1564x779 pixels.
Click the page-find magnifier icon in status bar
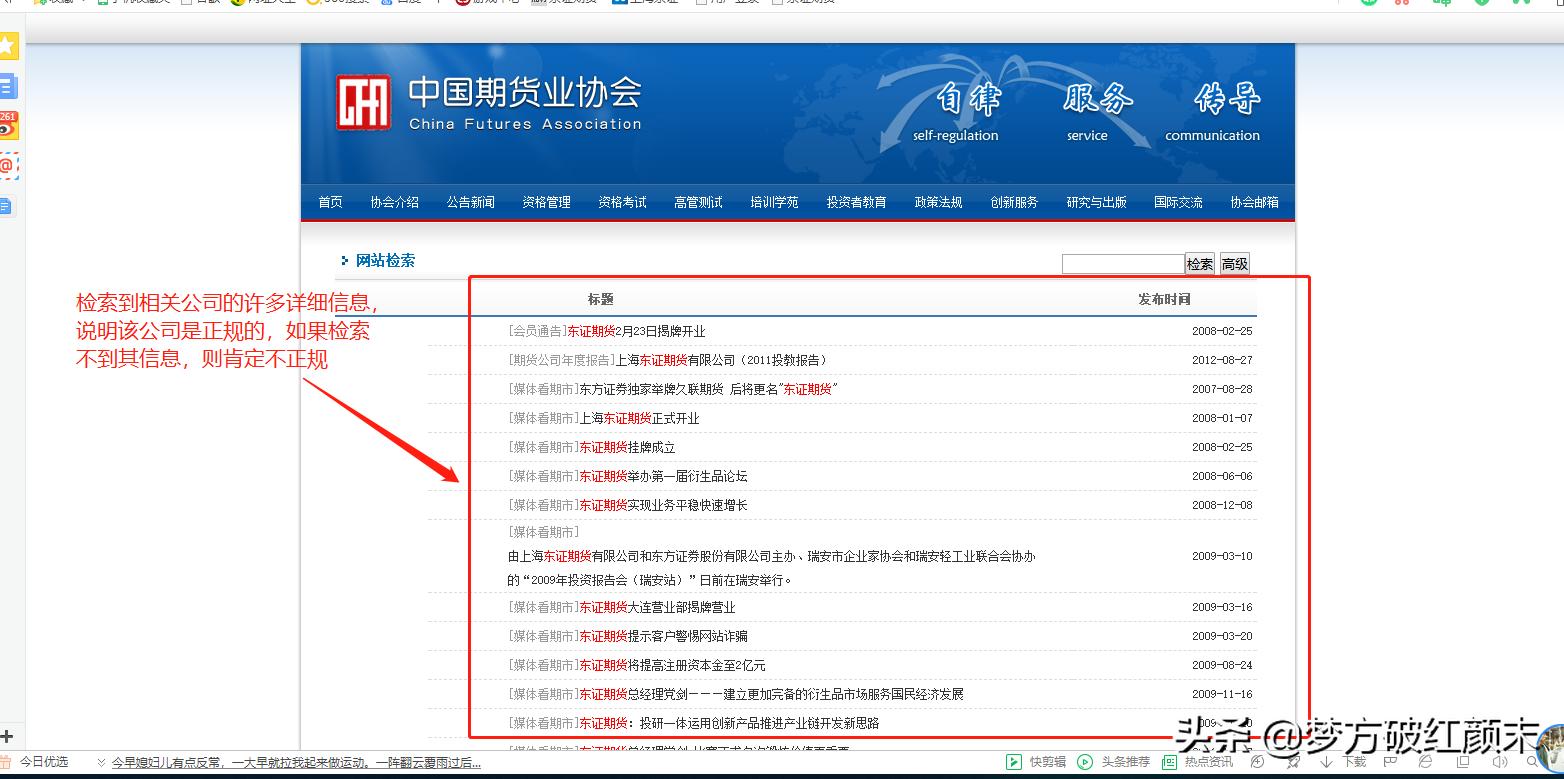(x=1532, y=761)
